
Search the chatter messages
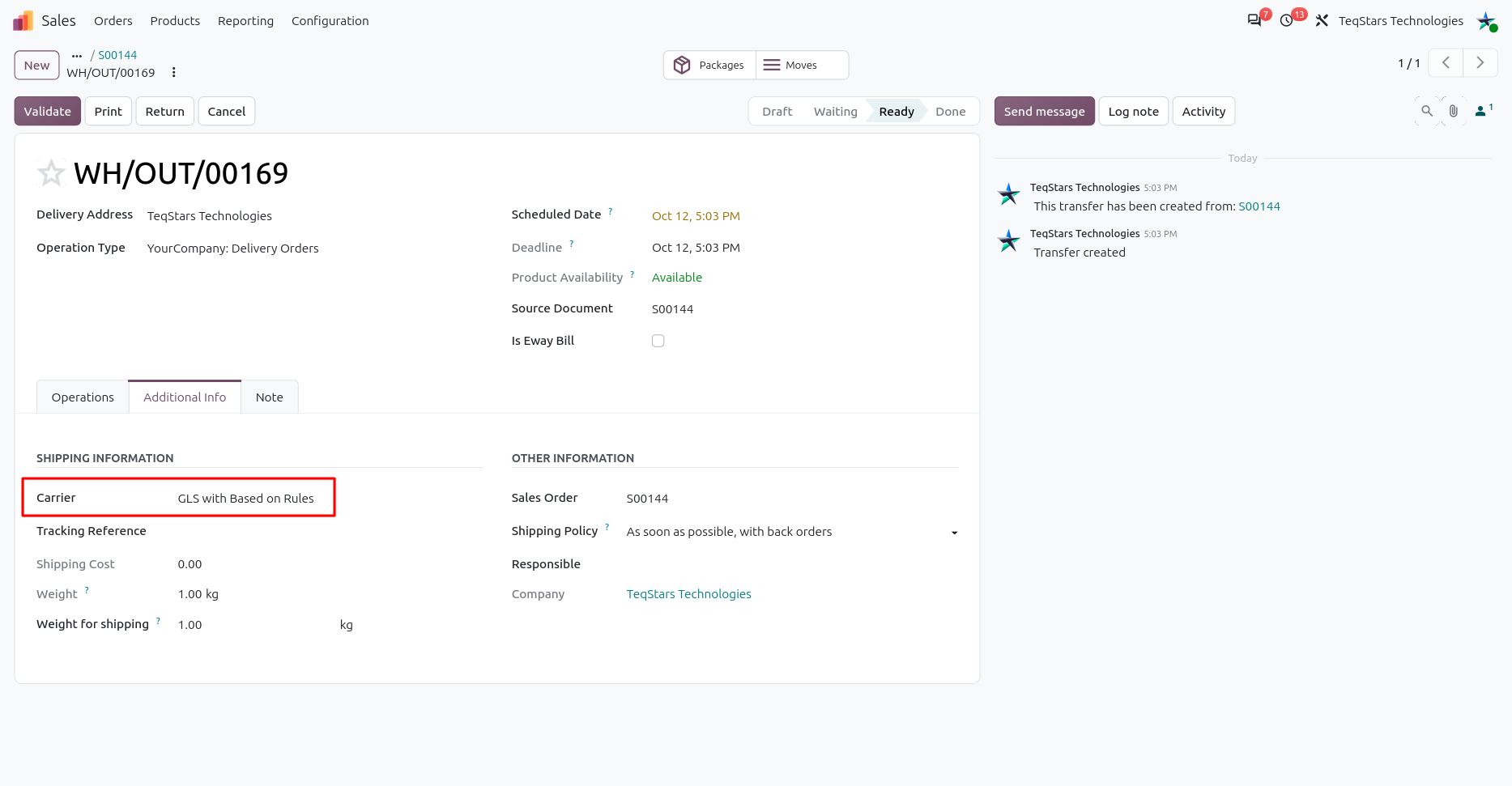tap(1427, 112)
